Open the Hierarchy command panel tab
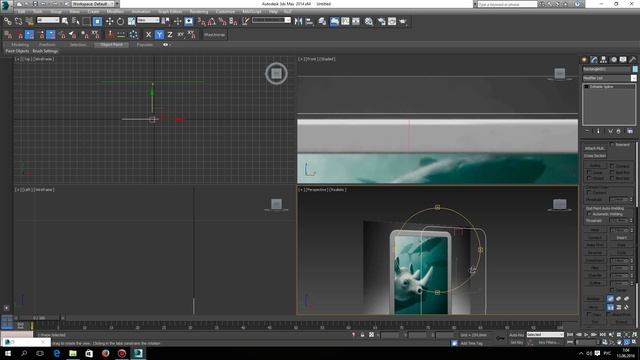Image resolution: width=640 pixels, height=360 pixels. [x=604, y=60]
